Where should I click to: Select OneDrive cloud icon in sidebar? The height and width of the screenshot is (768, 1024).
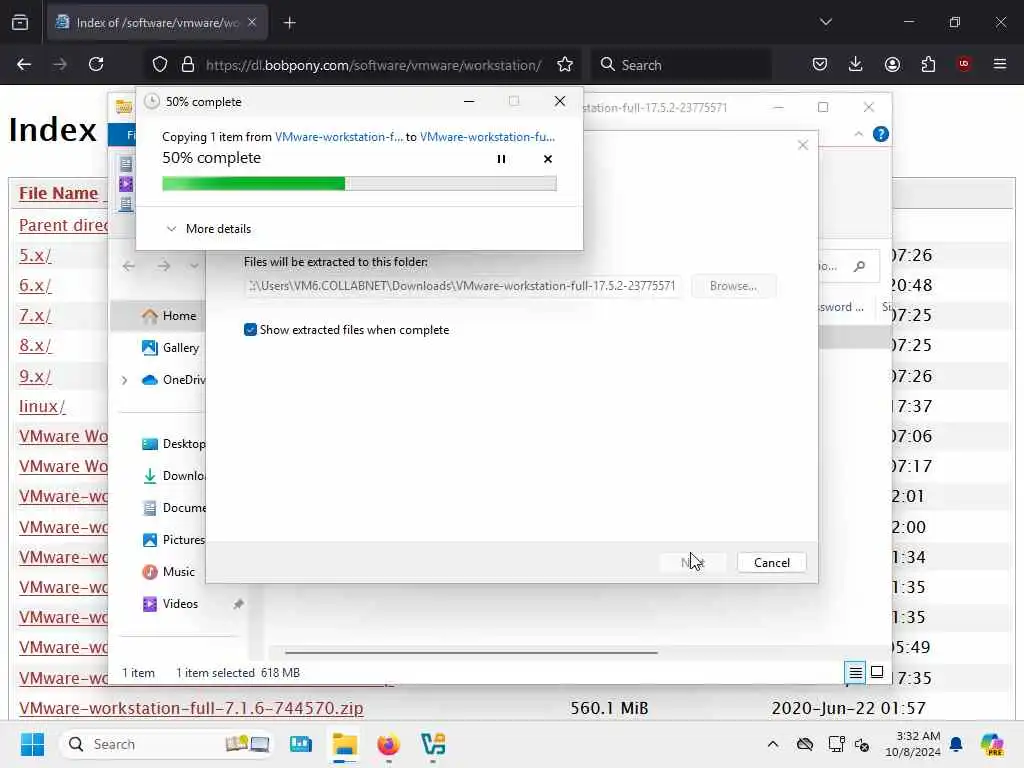pyautogui.click(x=150, y=379)
